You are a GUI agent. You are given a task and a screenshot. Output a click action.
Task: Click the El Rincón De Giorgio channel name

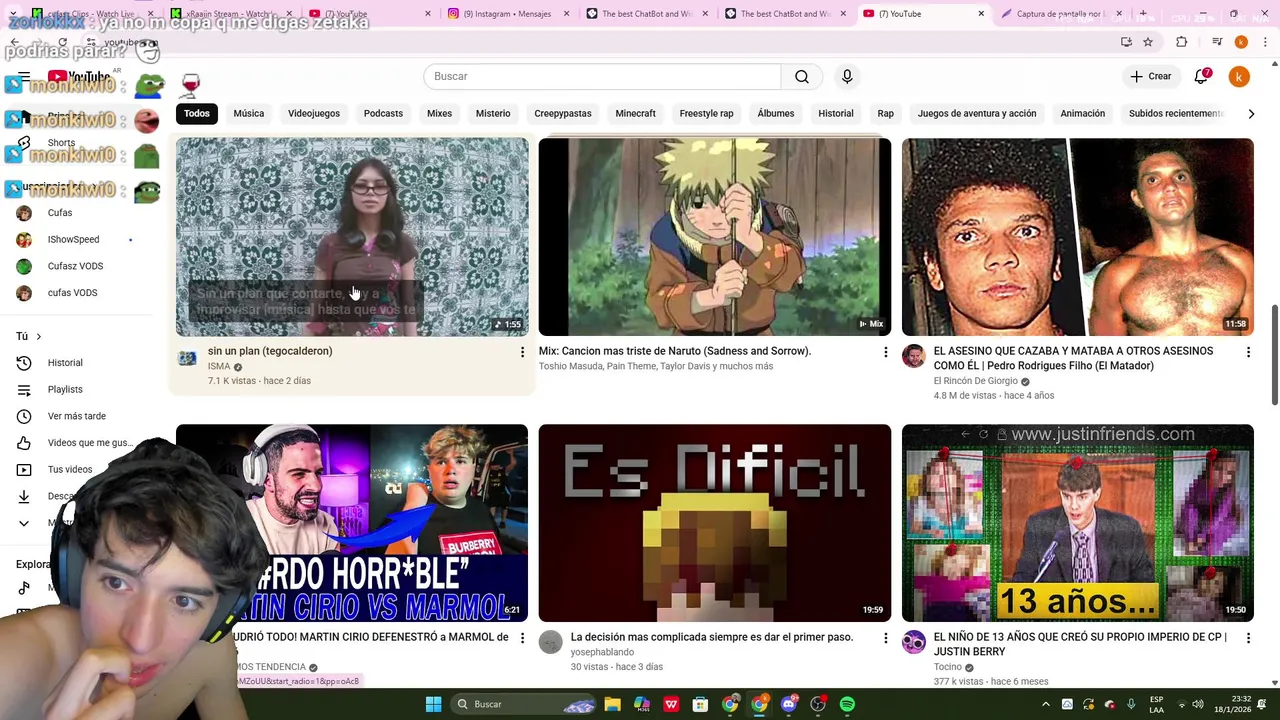976,381
